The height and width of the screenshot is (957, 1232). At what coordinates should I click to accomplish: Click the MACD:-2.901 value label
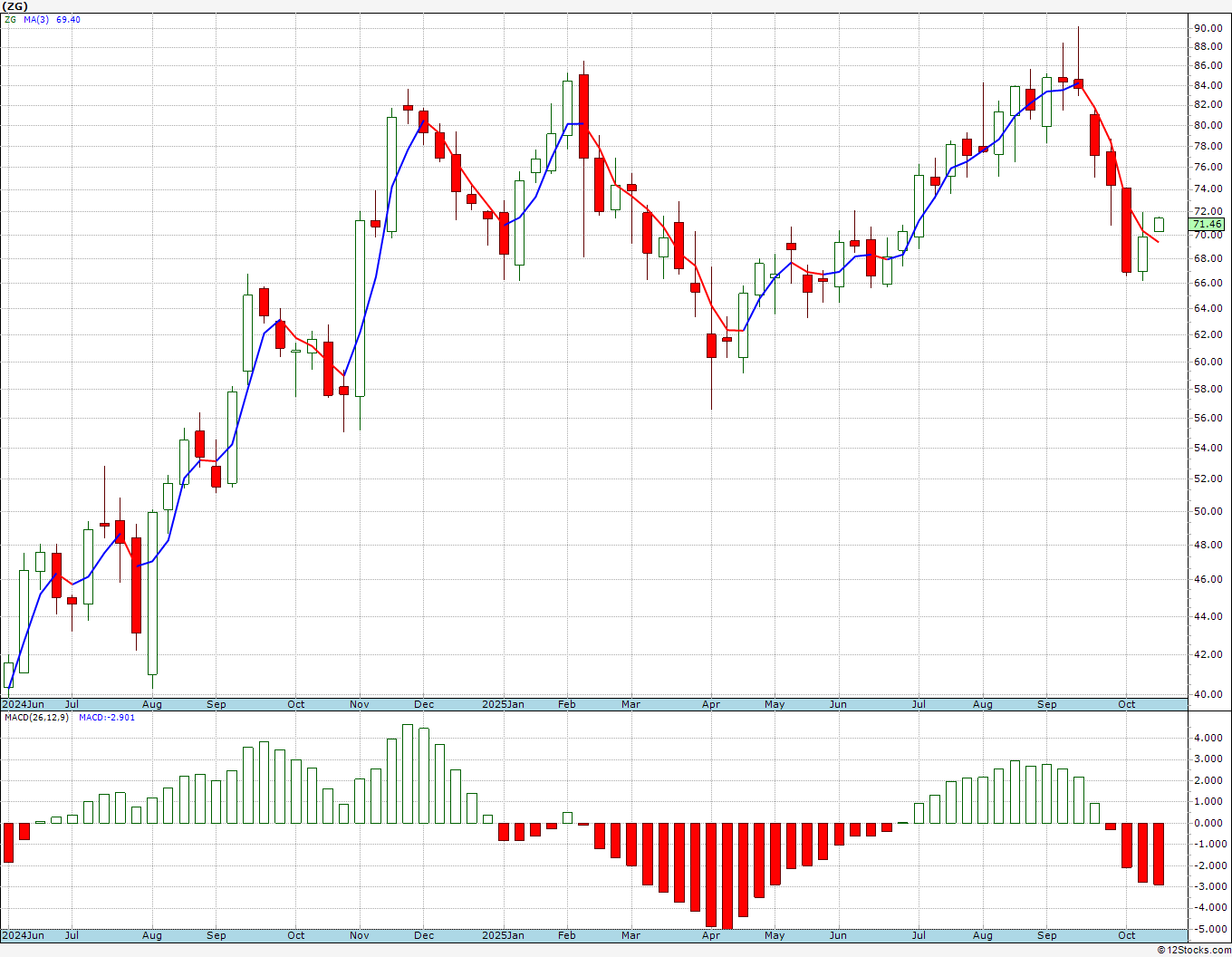[106, 717]
